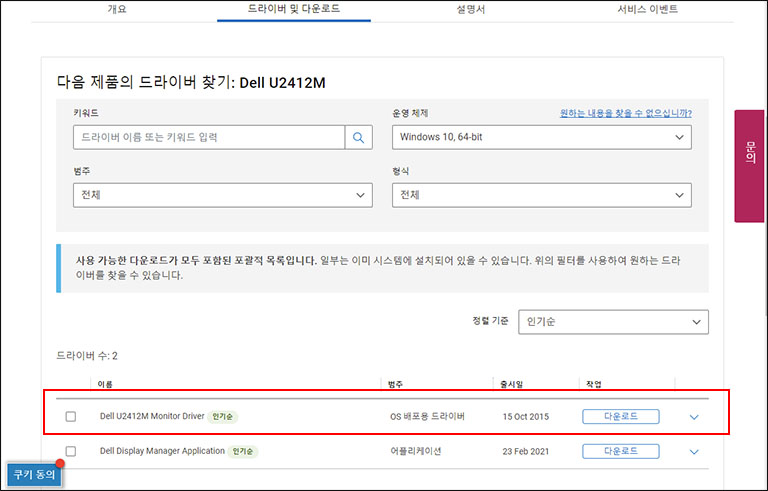Open the 정렬 기준 sort dropdown showing 인기순

pyautogui.click(x=613, y=322)
